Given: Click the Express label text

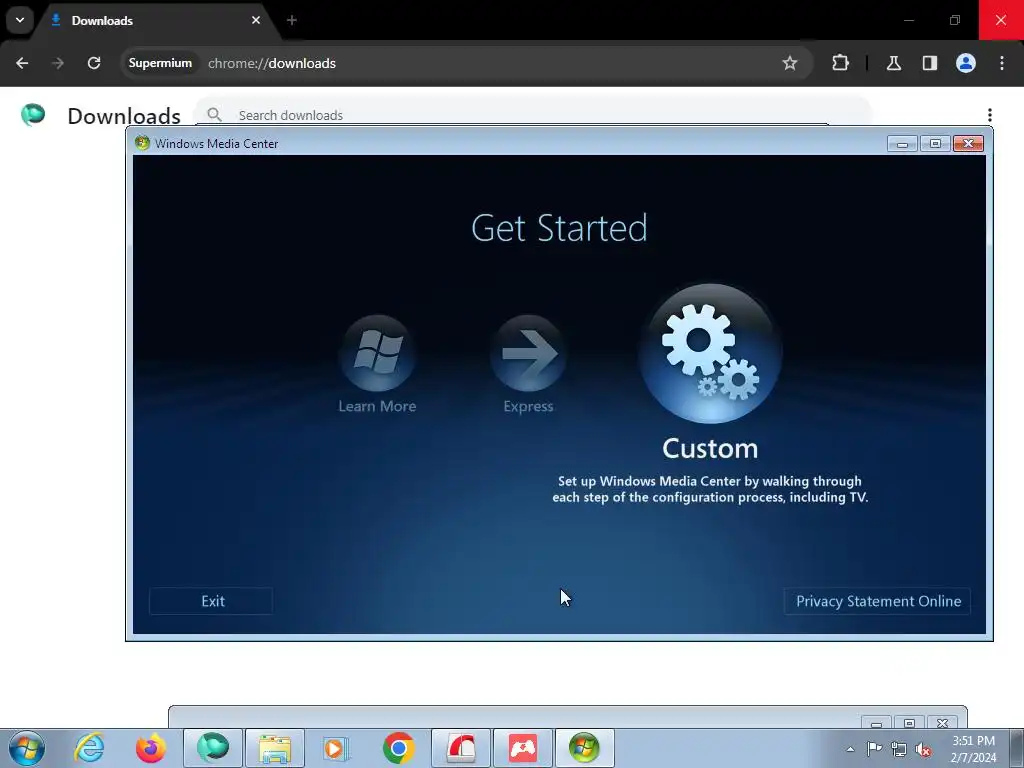Looking at the screenshot, I should pyautogui.click(x=528, y=406).
